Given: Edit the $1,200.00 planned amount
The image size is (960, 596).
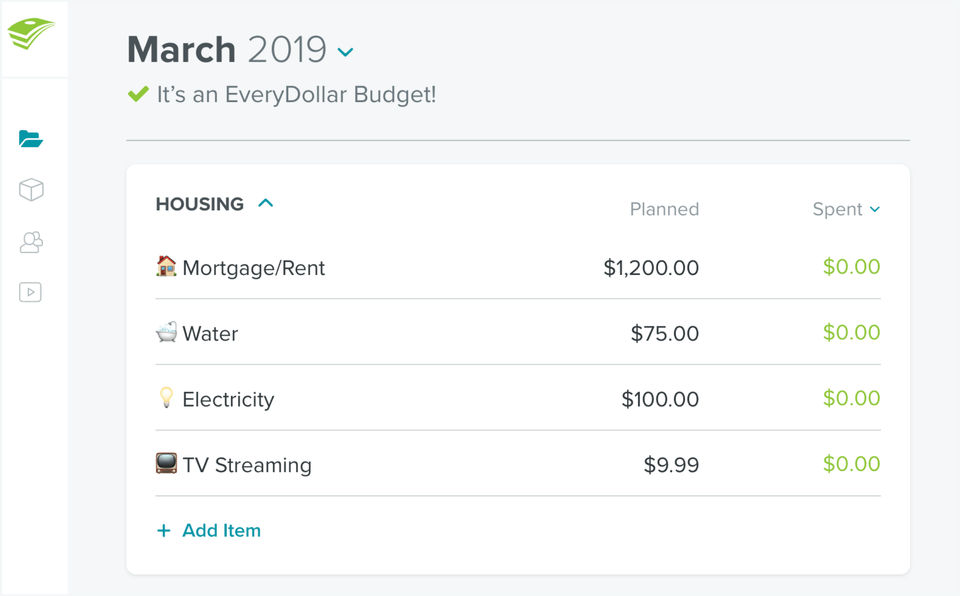Looking at the screenshot, I should pos(651,268).
